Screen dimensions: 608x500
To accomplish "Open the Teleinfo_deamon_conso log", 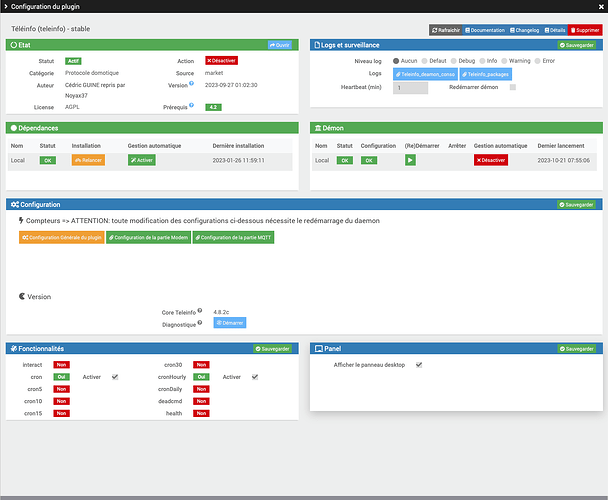I will click(425, 74).
